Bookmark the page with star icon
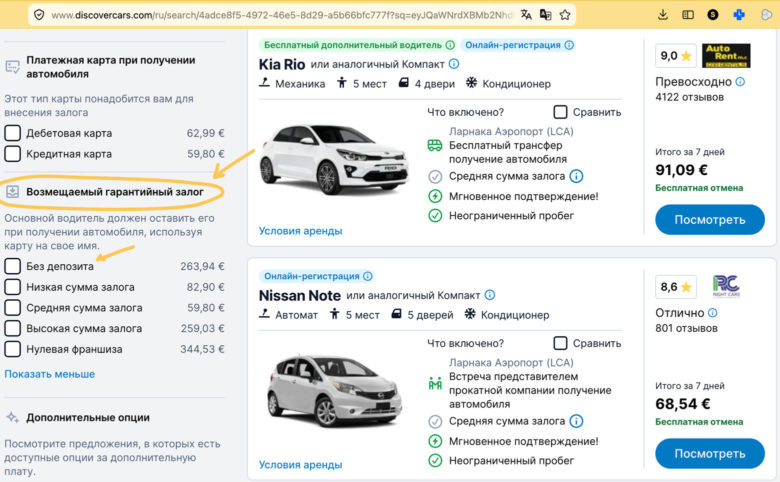 tap(565, 15)
